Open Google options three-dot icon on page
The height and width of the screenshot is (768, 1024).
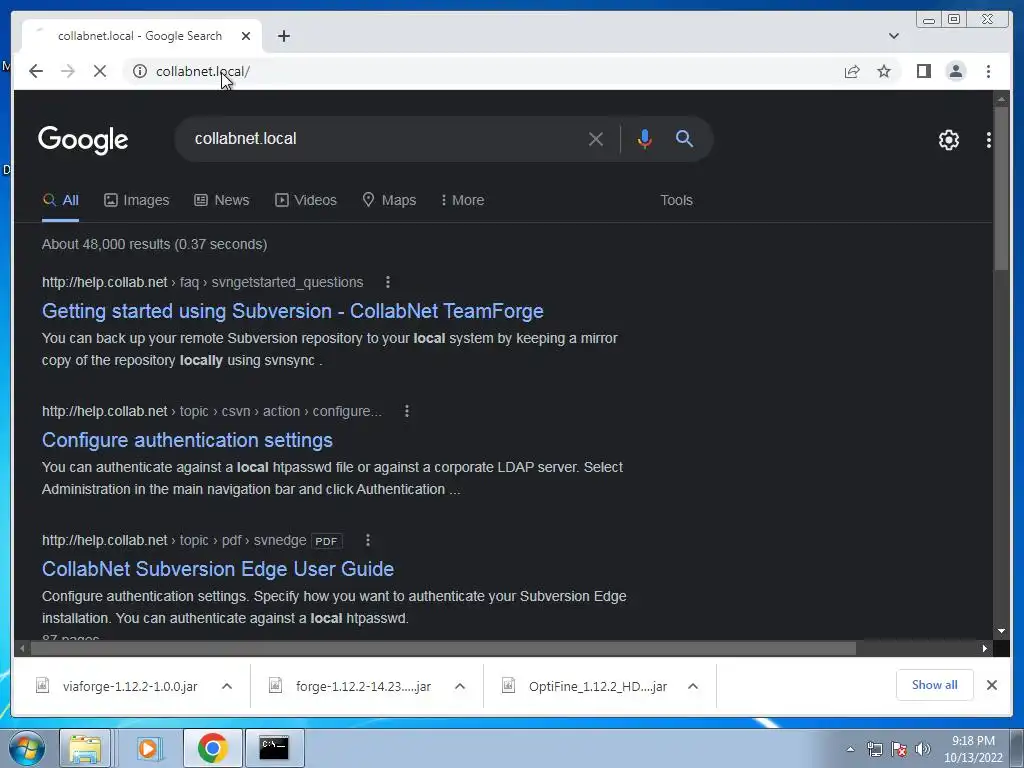pyautogui.click(x=988, y=140)
